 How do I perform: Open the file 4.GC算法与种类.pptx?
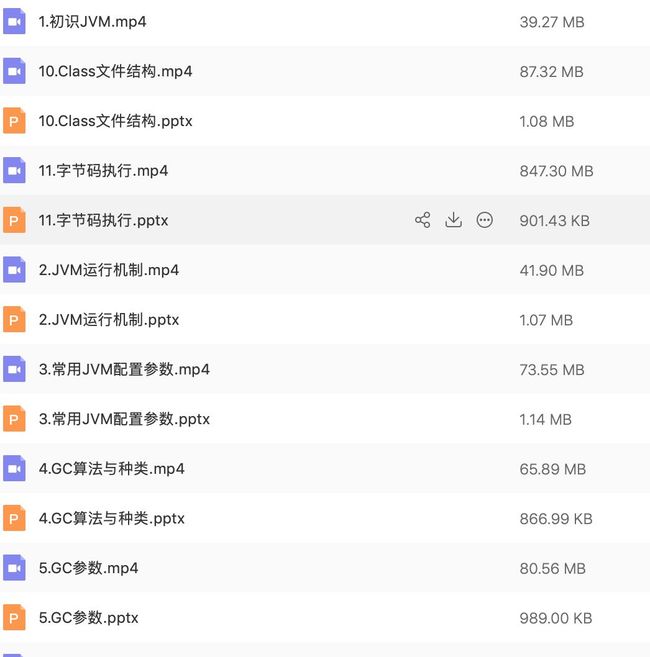(x=111, y=518)
